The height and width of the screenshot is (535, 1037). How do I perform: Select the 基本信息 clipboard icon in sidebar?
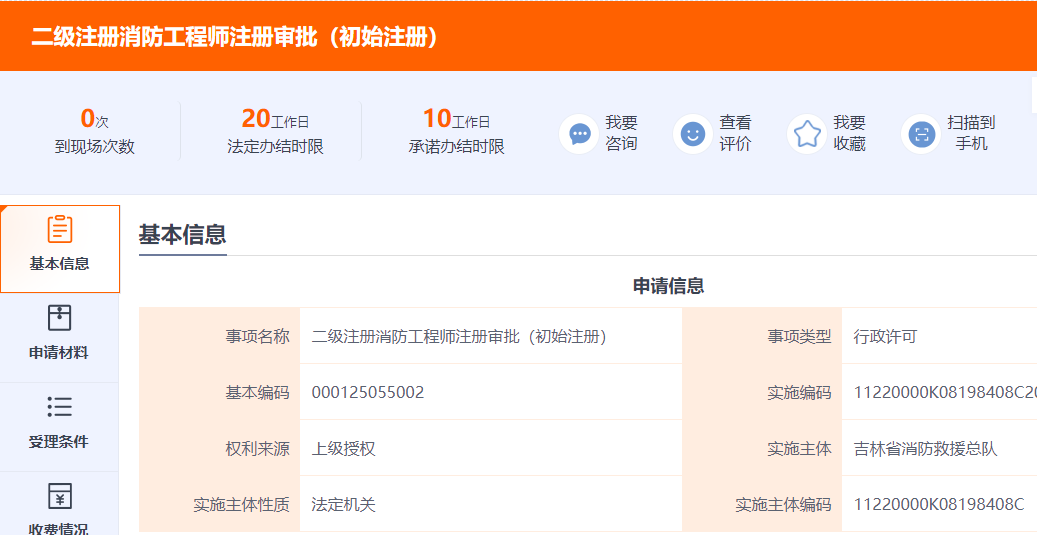click(x=60, y=230)
